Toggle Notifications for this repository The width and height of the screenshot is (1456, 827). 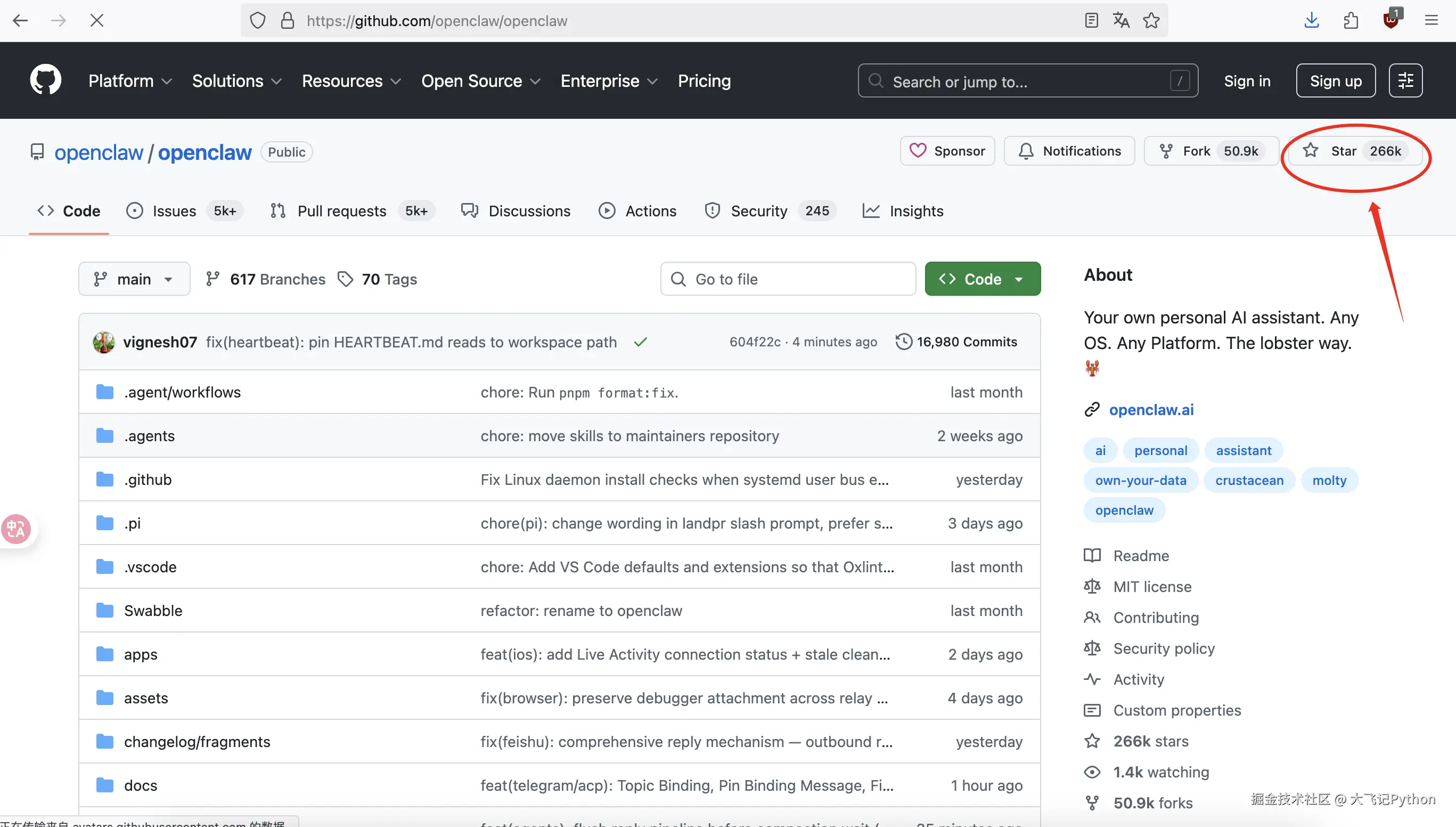1069,151
